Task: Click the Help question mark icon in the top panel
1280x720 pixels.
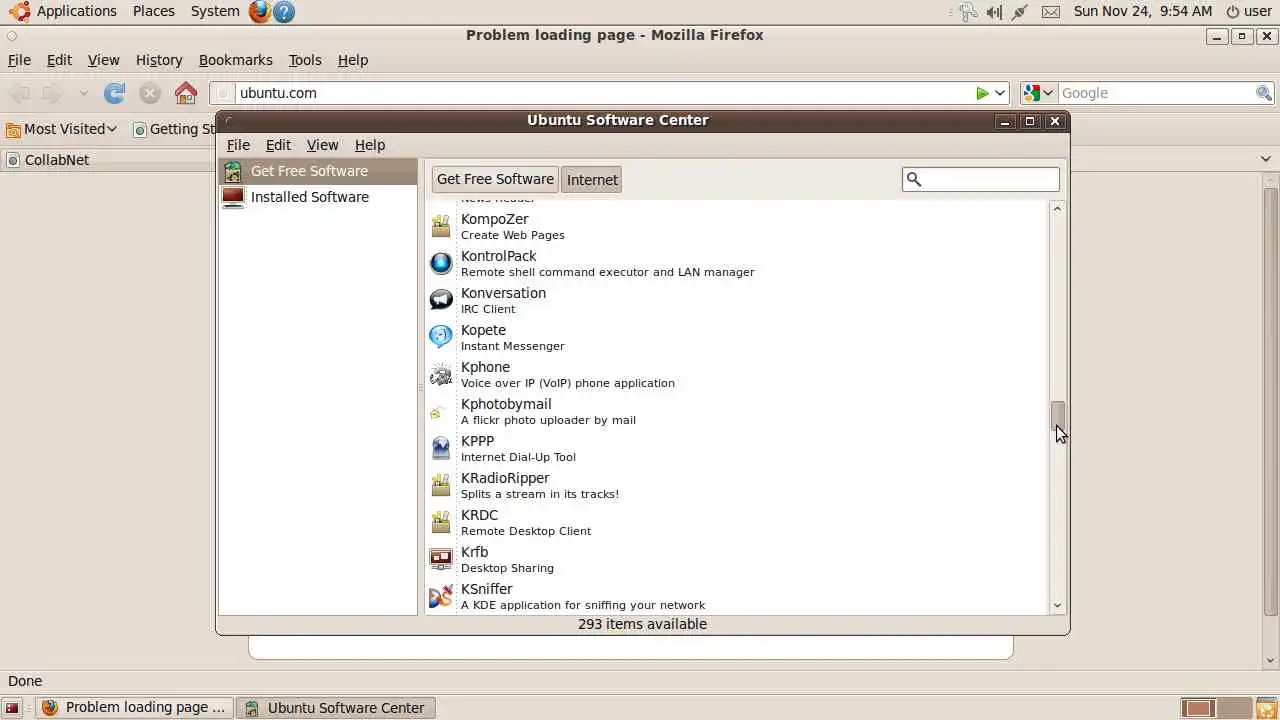Action: [x=284, y=11]
